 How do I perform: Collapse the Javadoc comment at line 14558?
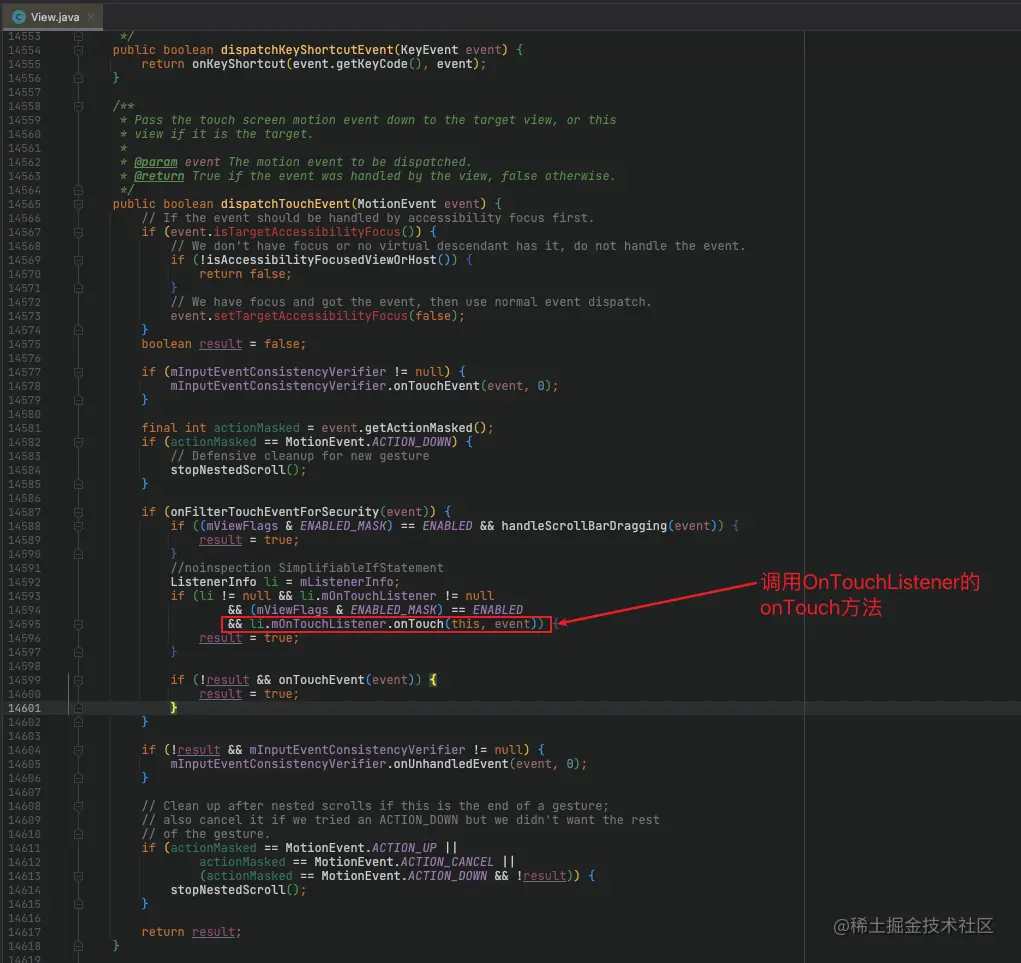(78, 106)
